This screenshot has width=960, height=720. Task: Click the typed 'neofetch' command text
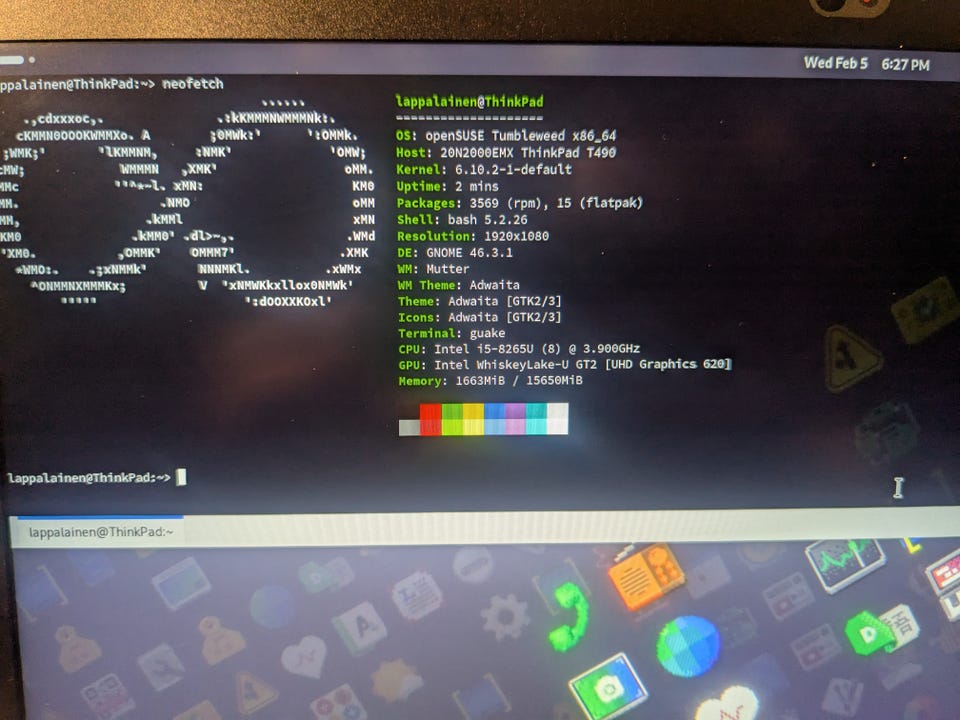pos(193,84)
